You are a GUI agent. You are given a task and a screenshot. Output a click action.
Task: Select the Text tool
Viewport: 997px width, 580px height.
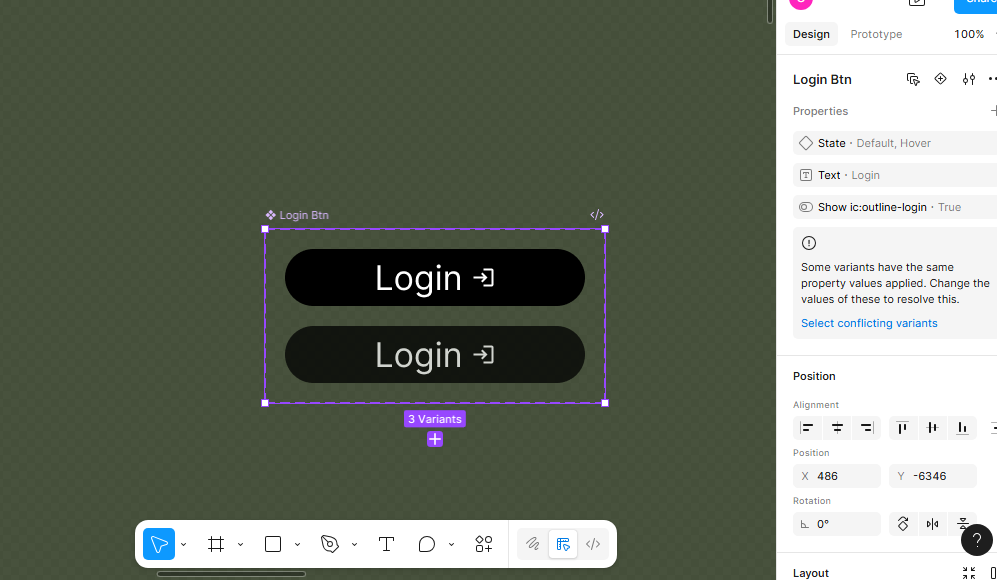[x=386, y=544]
